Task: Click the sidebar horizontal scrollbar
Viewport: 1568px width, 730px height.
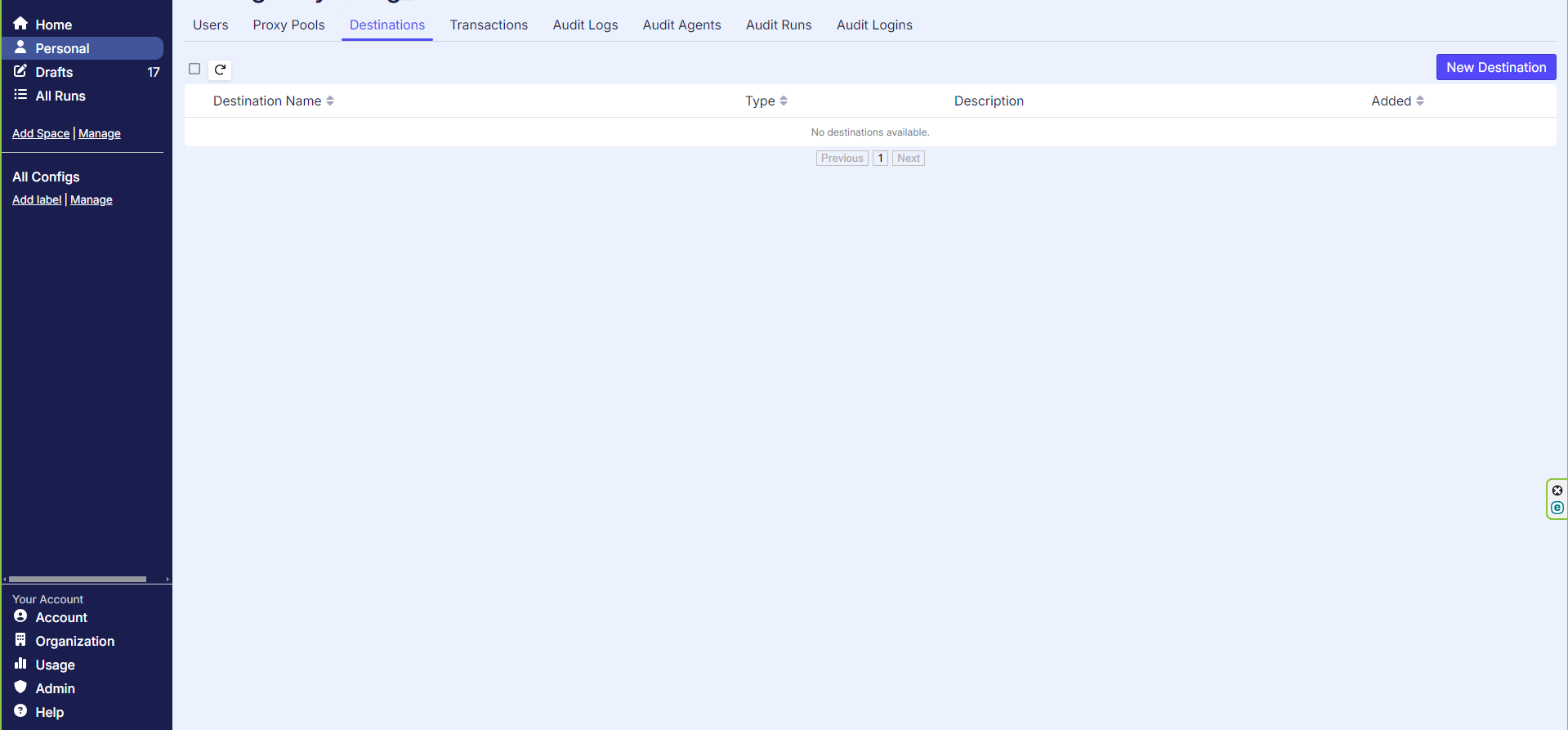Action: coord(78,579)
